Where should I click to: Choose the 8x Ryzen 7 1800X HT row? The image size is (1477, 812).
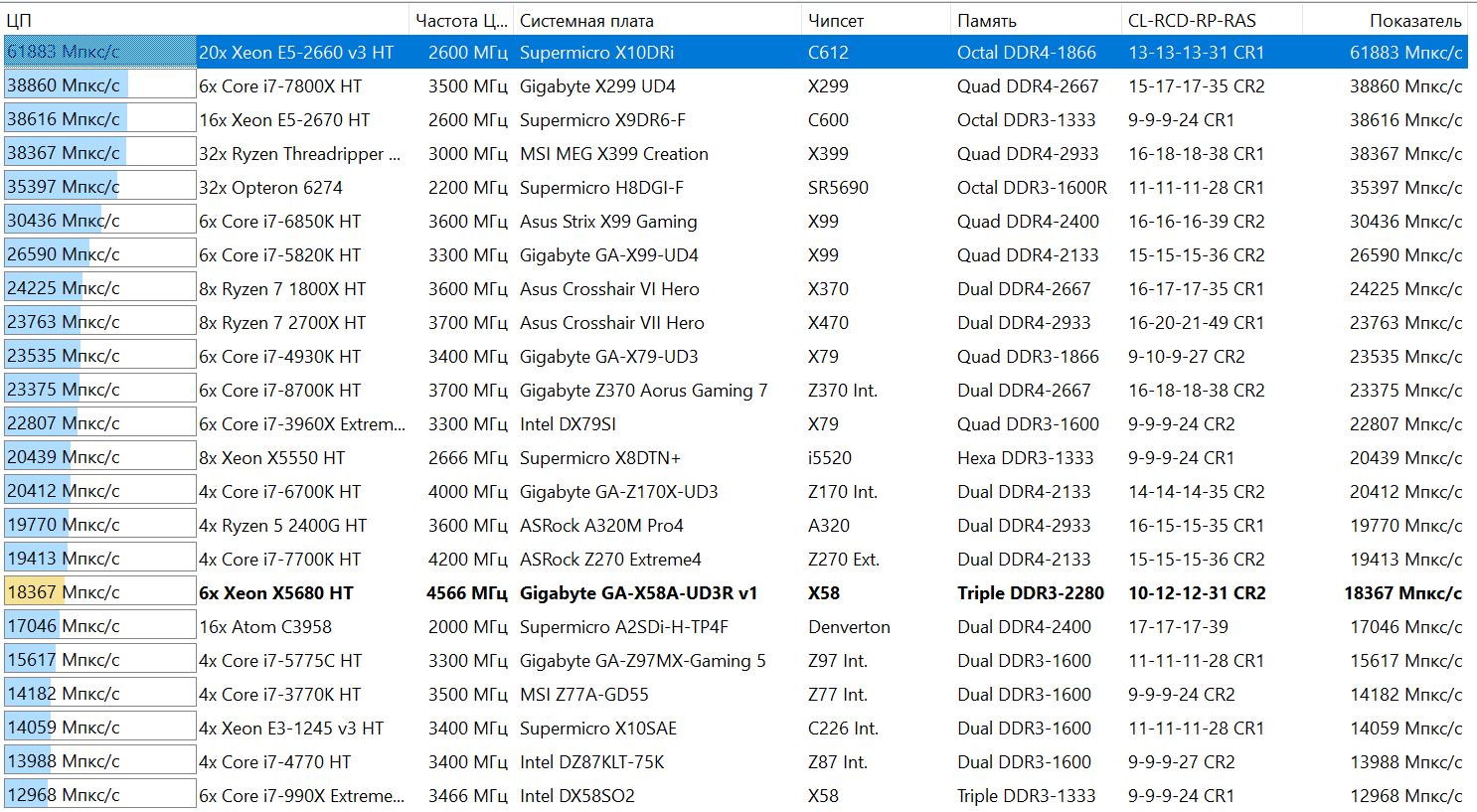(282, 289)
